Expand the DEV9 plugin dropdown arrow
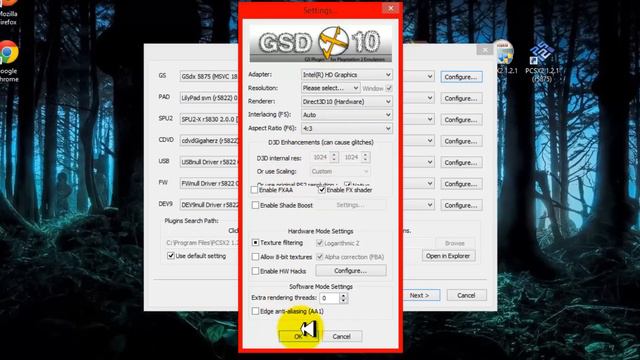Viewport: 640px width, 360px height. (x=429, y=205)
